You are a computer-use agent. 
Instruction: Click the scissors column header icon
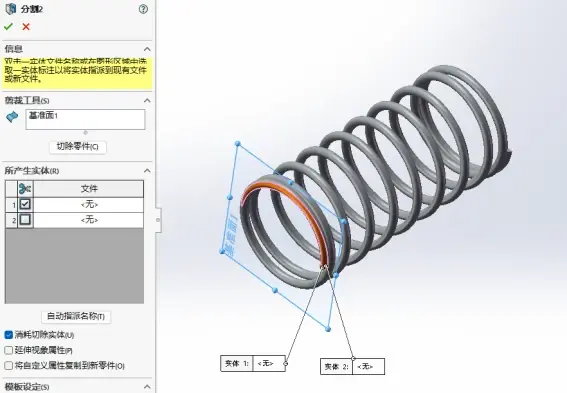click(25, 188)
